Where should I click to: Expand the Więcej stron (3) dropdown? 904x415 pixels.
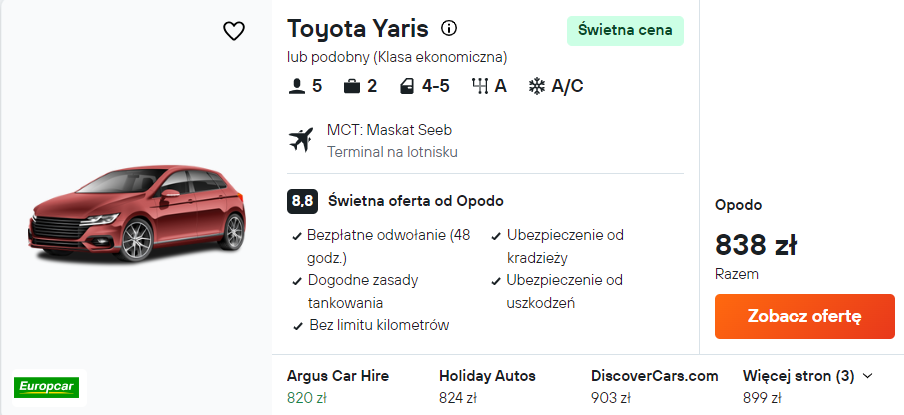(807, 376)
